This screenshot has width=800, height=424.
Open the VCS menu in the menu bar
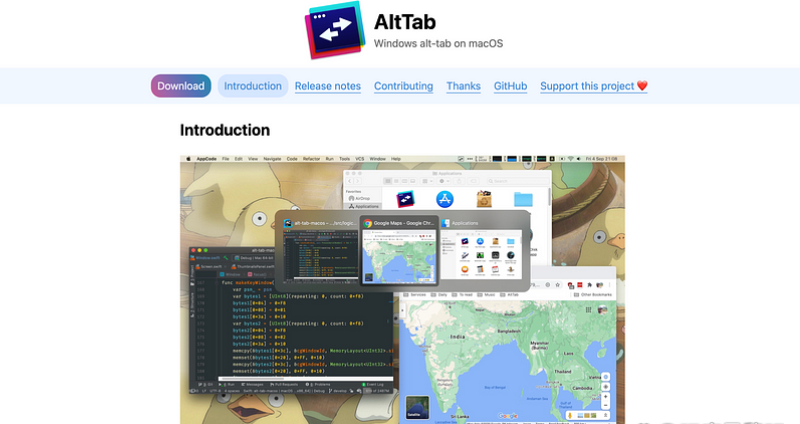(359, 159)
